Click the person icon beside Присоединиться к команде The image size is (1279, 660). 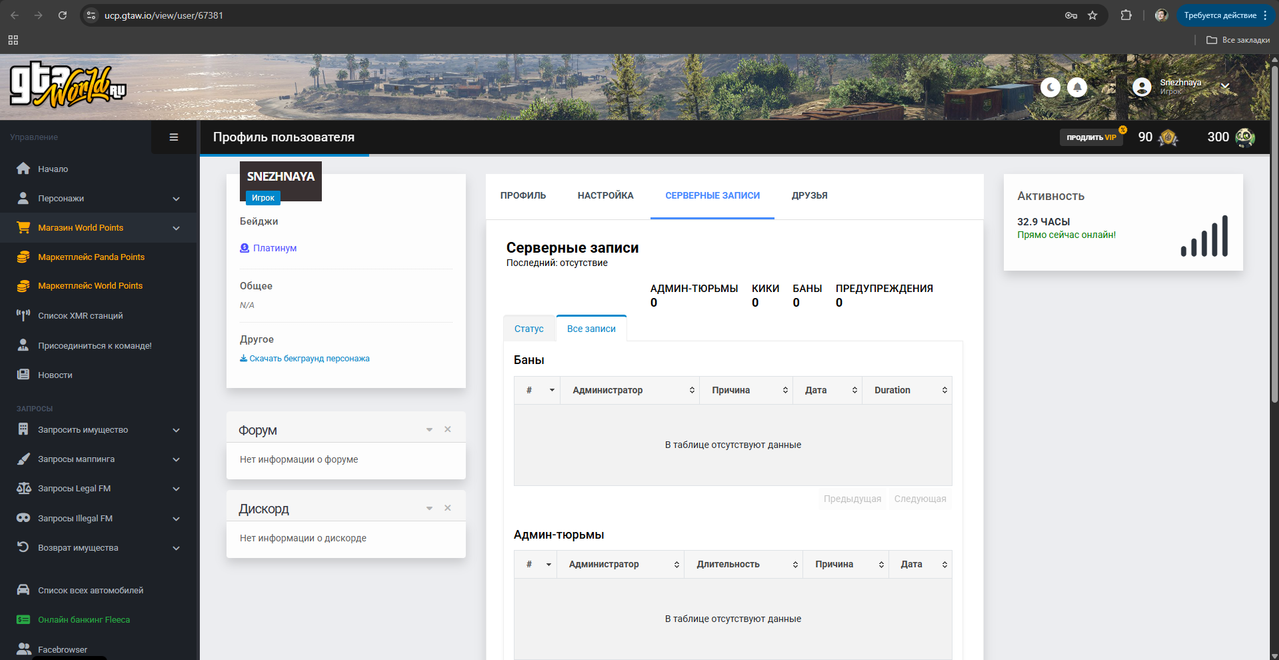point(23,346)
